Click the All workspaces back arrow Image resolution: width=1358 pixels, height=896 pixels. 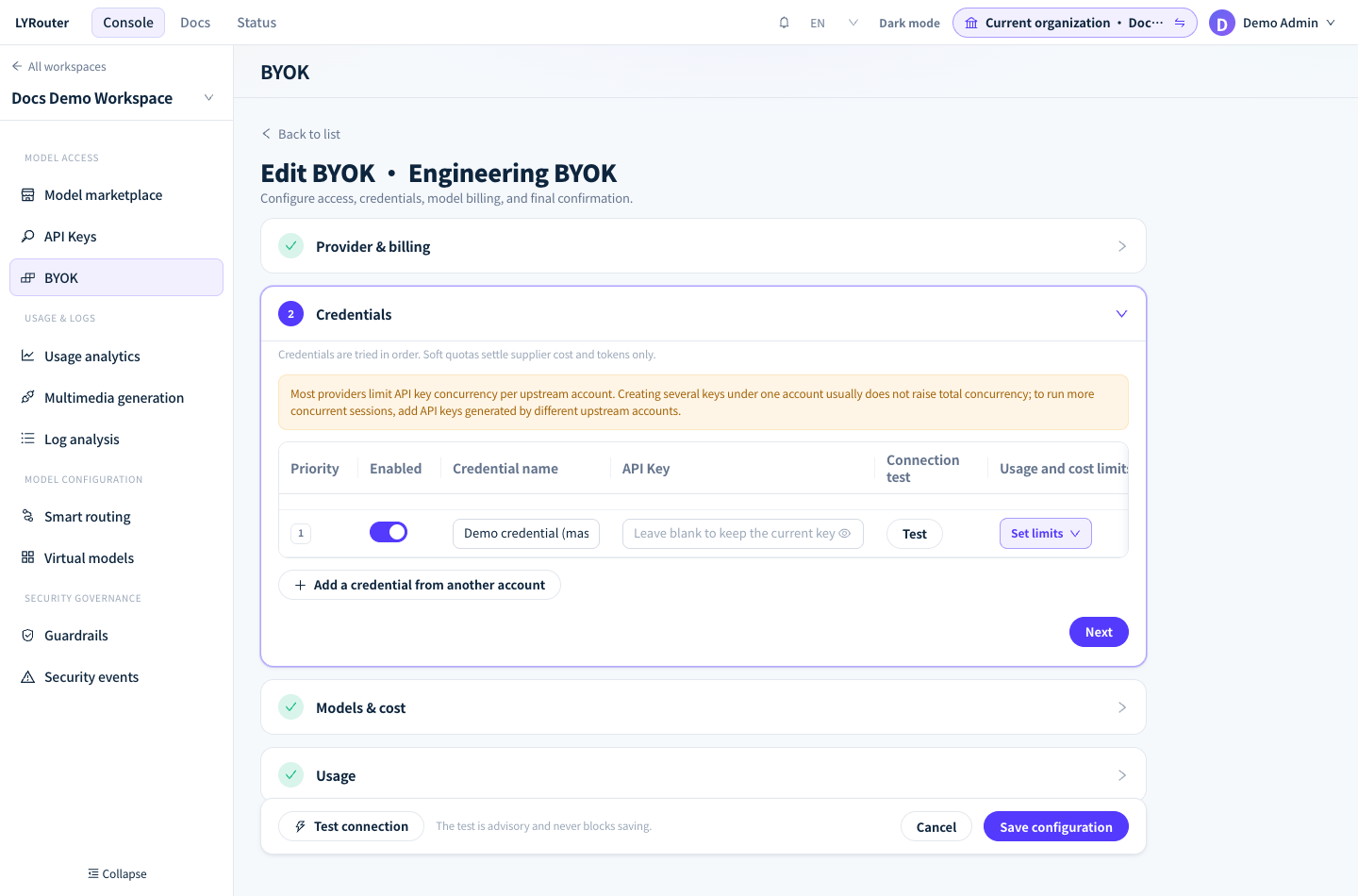17,66
